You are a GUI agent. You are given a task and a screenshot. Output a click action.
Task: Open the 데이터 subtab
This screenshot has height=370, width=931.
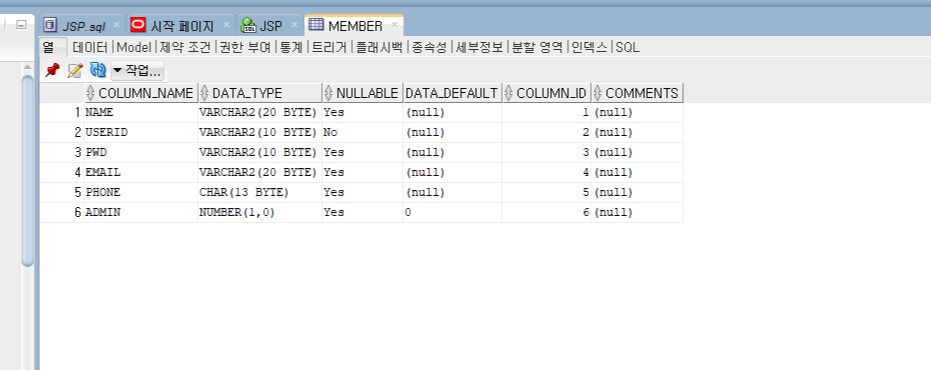pyautogui.click(x=90, y=48)
